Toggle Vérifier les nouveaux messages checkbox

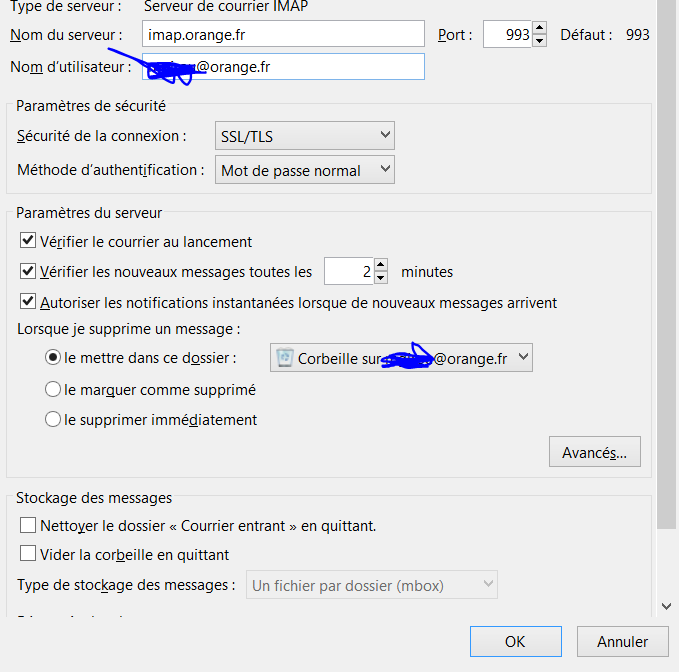28,271
